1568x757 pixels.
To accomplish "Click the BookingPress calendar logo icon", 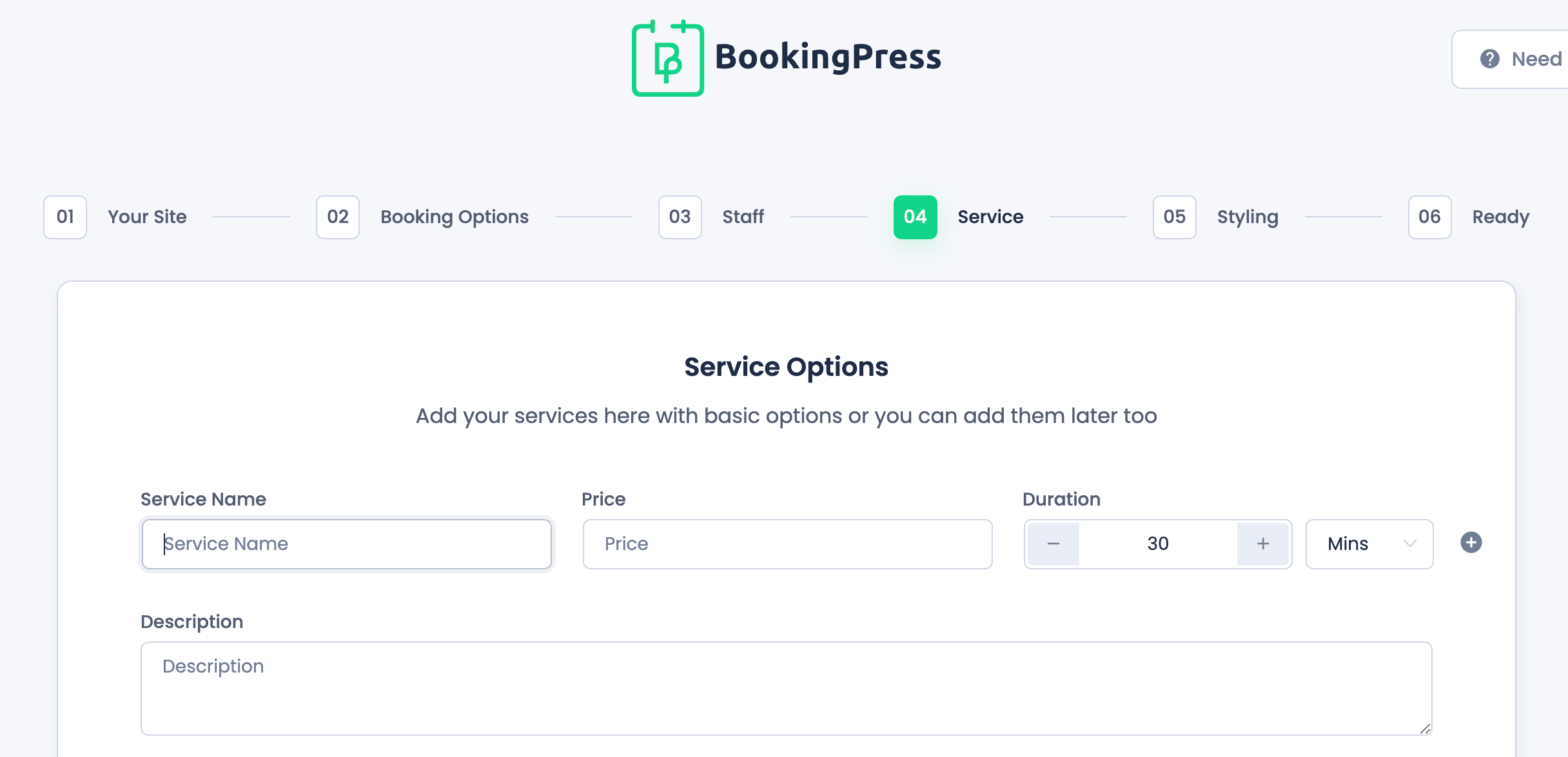I will pos(667,58).
